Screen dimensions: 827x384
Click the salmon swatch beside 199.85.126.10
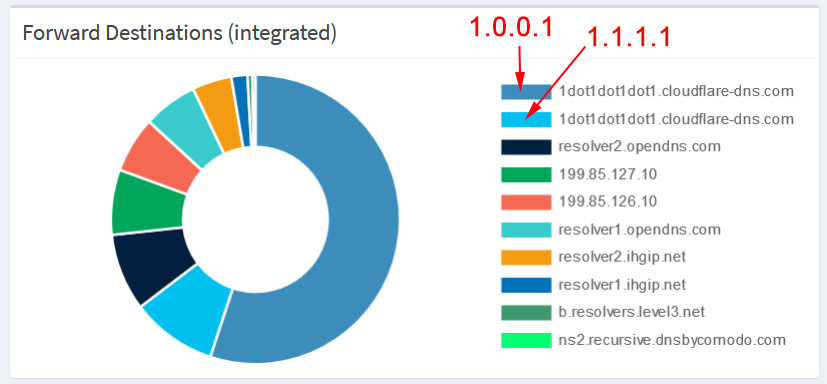[x=526, y=202]
